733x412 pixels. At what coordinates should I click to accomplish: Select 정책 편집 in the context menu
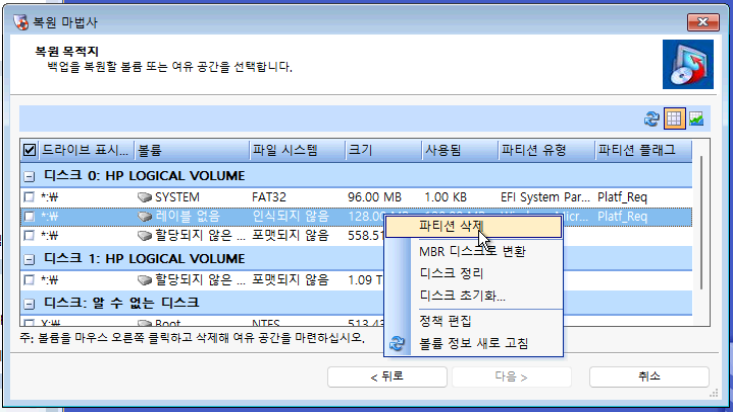pos(474,321)
